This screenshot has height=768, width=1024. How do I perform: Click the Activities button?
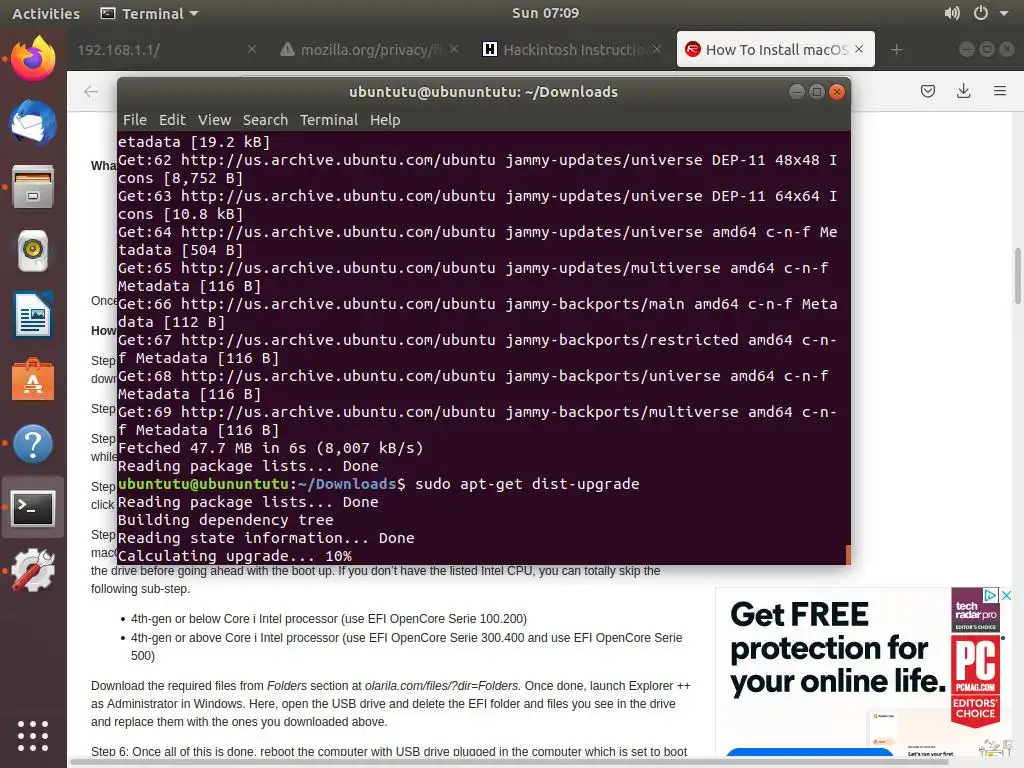(x=46, y=13)
